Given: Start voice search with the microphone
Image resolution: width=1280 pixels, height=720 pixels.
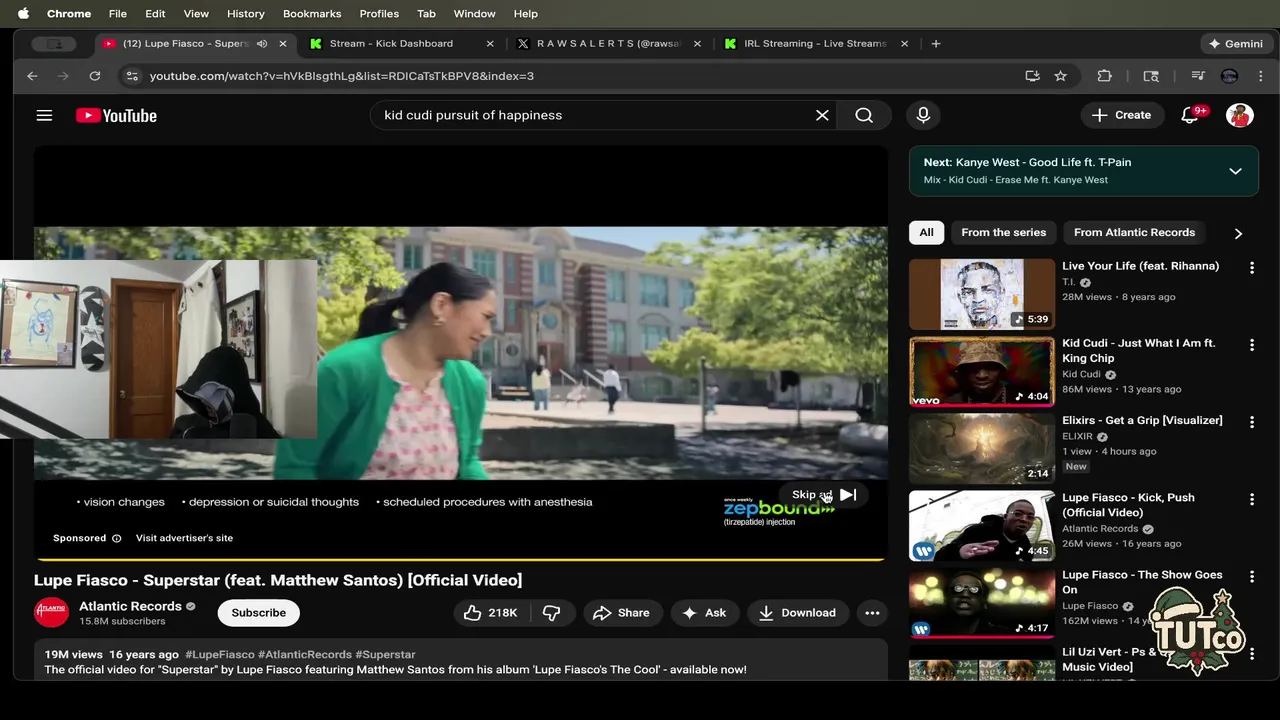Looking at the screenshot, I should pos(923,115).
